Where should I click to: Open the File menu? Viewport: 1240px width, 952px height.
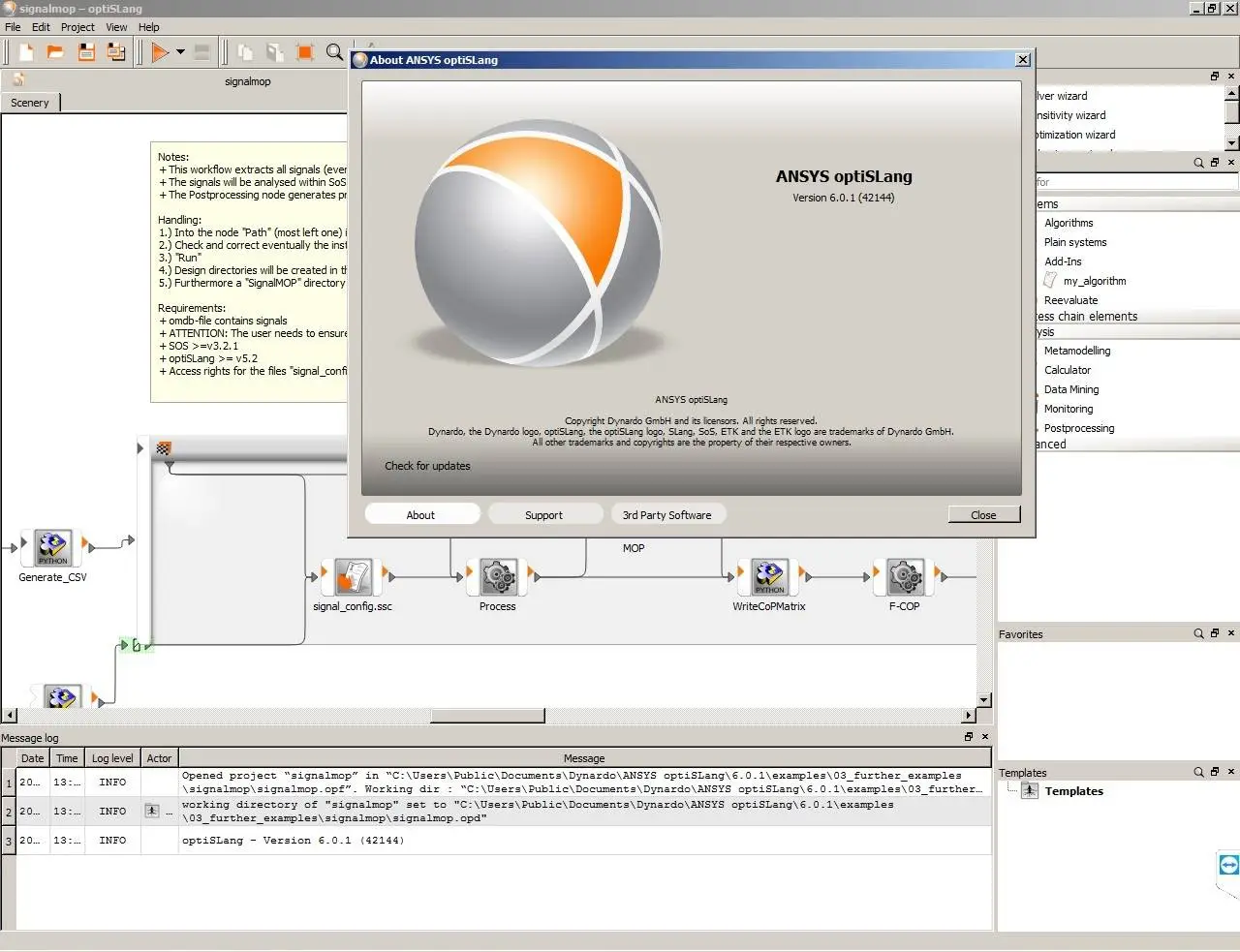coord(13,27)
